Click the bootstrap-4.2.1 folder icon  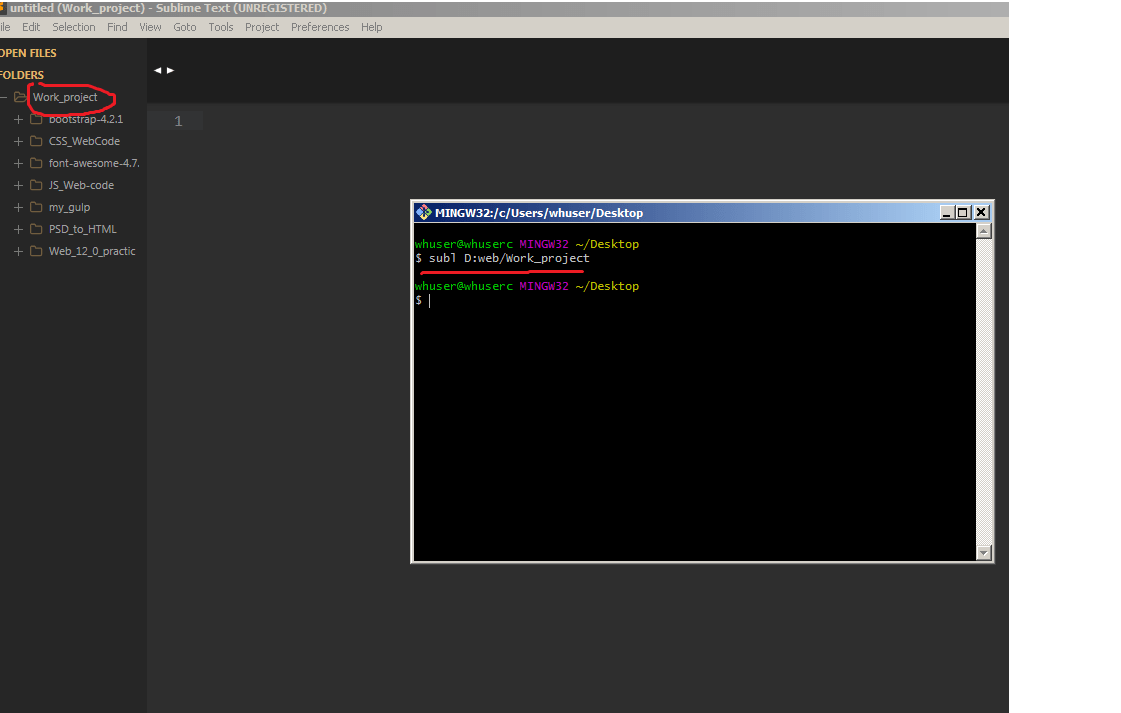(36, 119)
